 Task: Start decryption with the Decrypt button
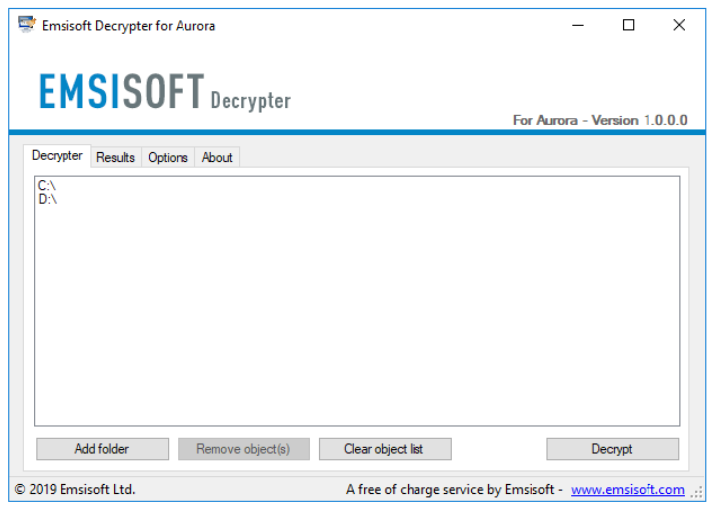click(x=613, y=449)
